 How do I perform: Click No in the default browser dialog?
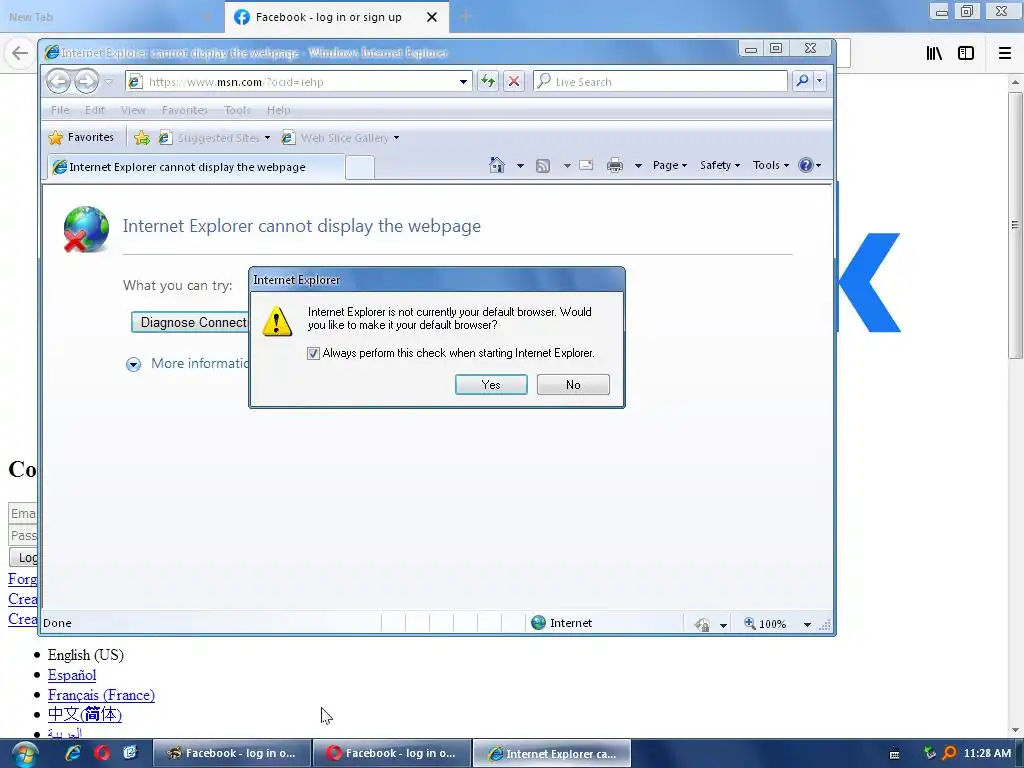[x=573, y=385]
